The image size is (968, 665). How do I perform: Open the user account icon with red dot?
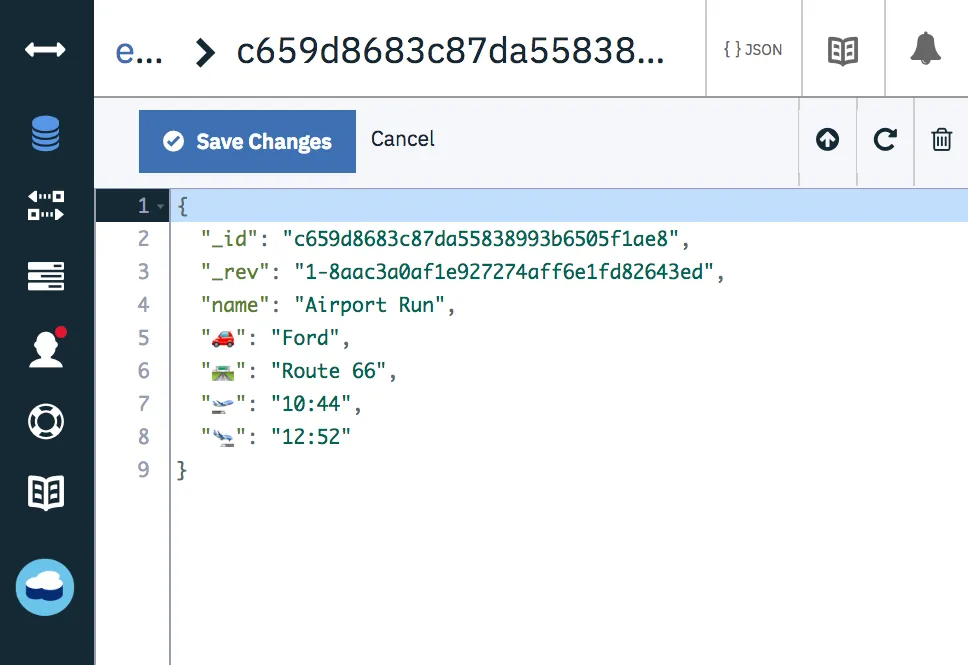[48, 348]
